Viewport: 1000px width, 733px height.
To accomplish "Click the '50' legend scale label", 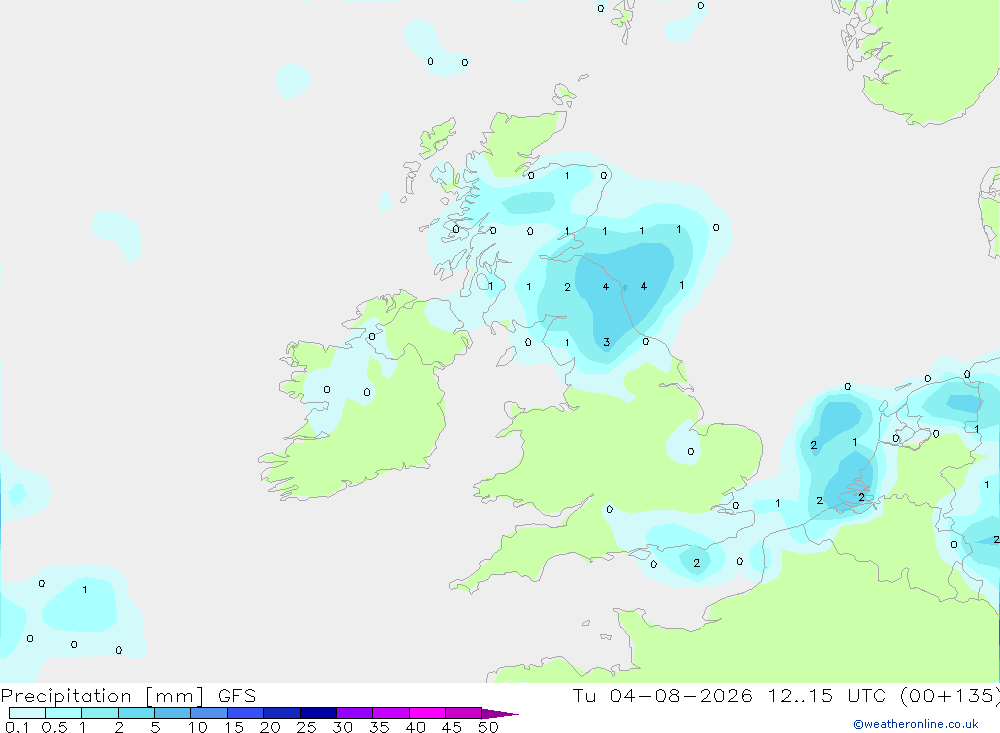I will pyautogui.click(x=488, y=727).
